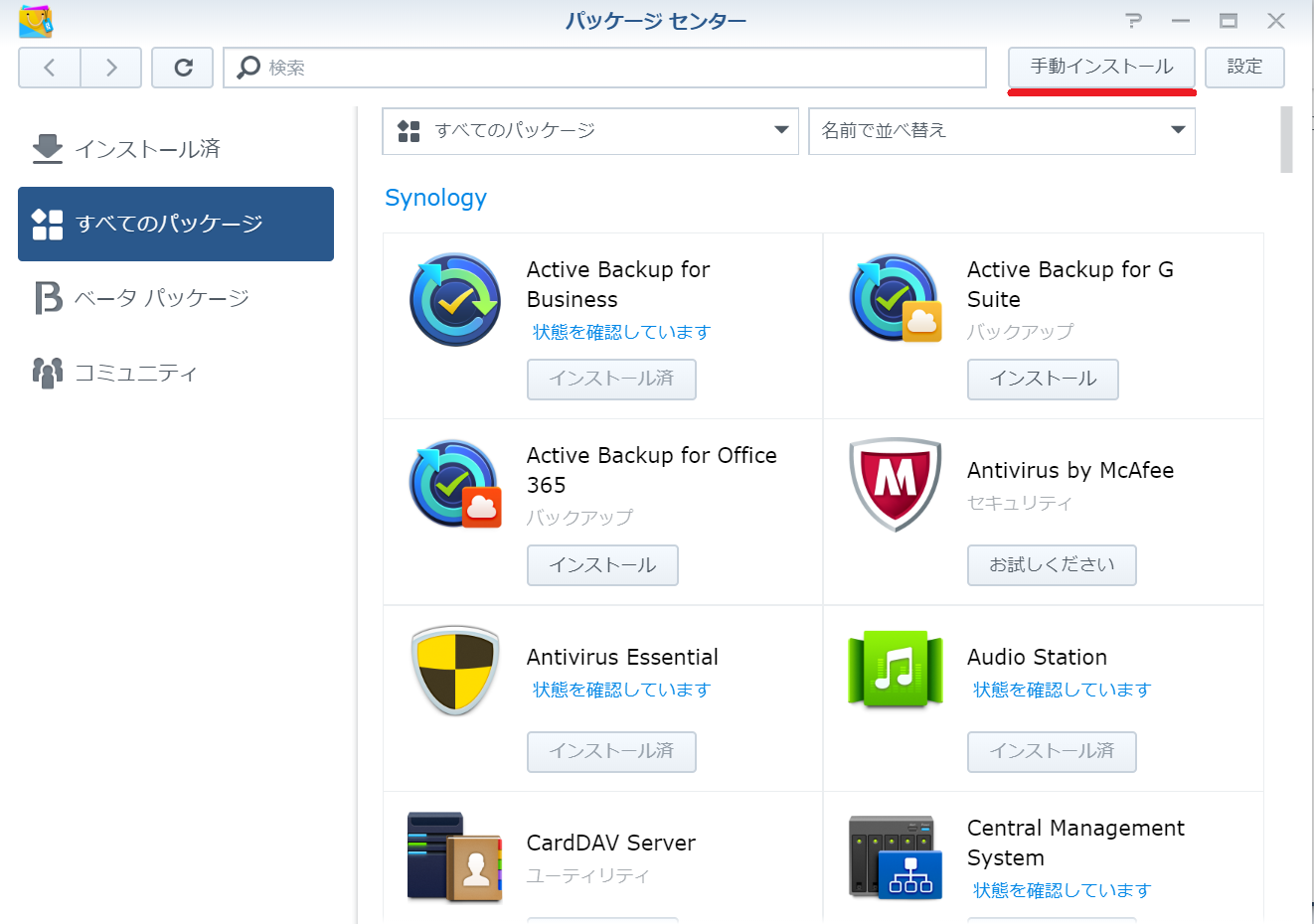Click インストール済 under Audio Station

(1052, 751)
